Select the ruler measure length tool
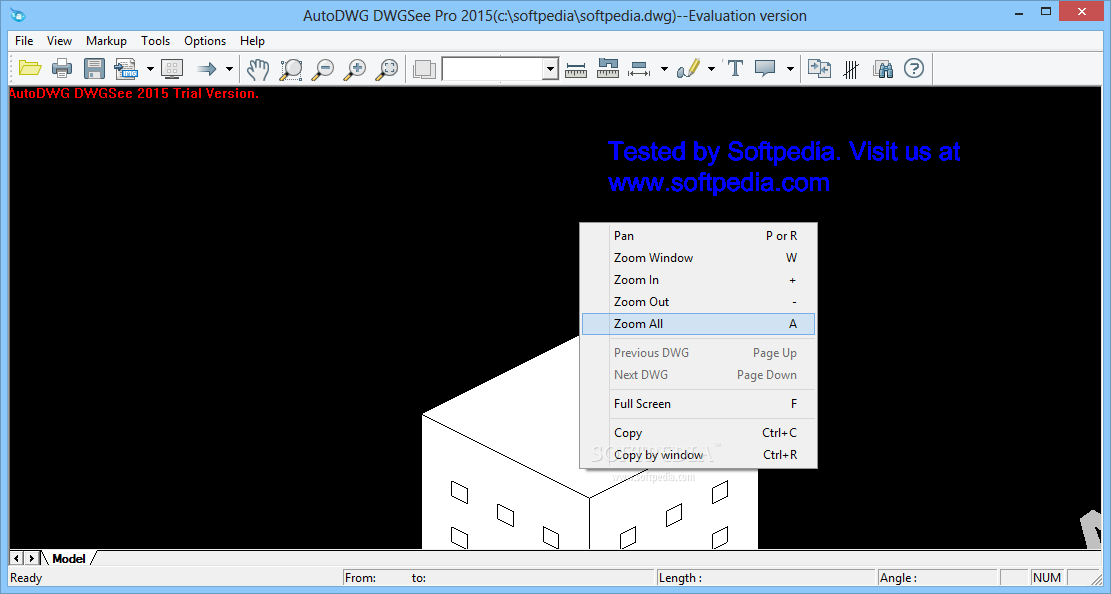The width and height of the screenshot is (1111, 594). click(576, 69)
